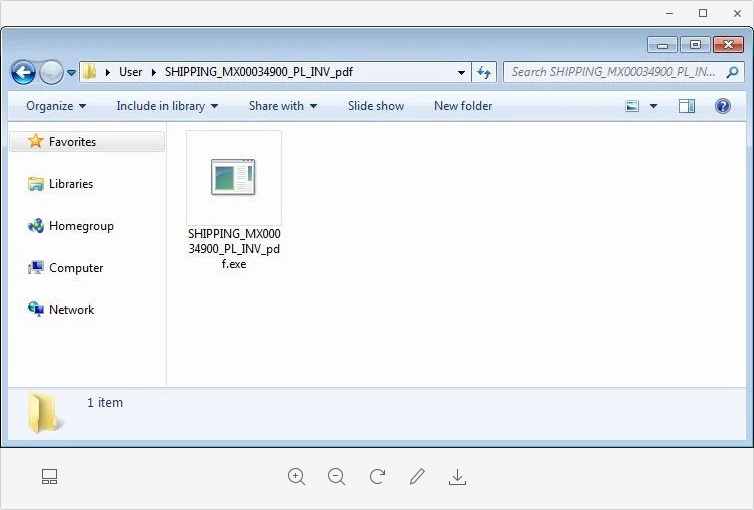Minimize the Explorer window

click(x=662, y=45)
